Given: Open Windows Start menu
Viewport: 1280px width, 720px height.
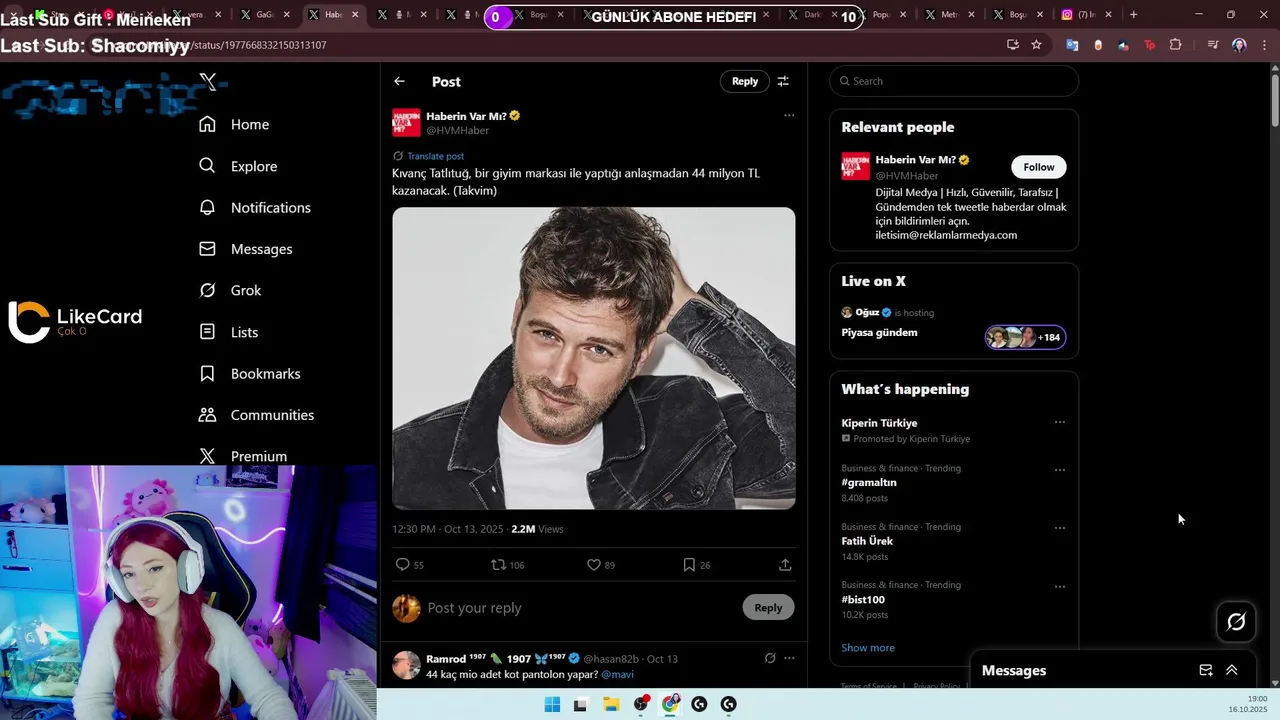Looking at the screenshot, I should [x=552, y=705].
